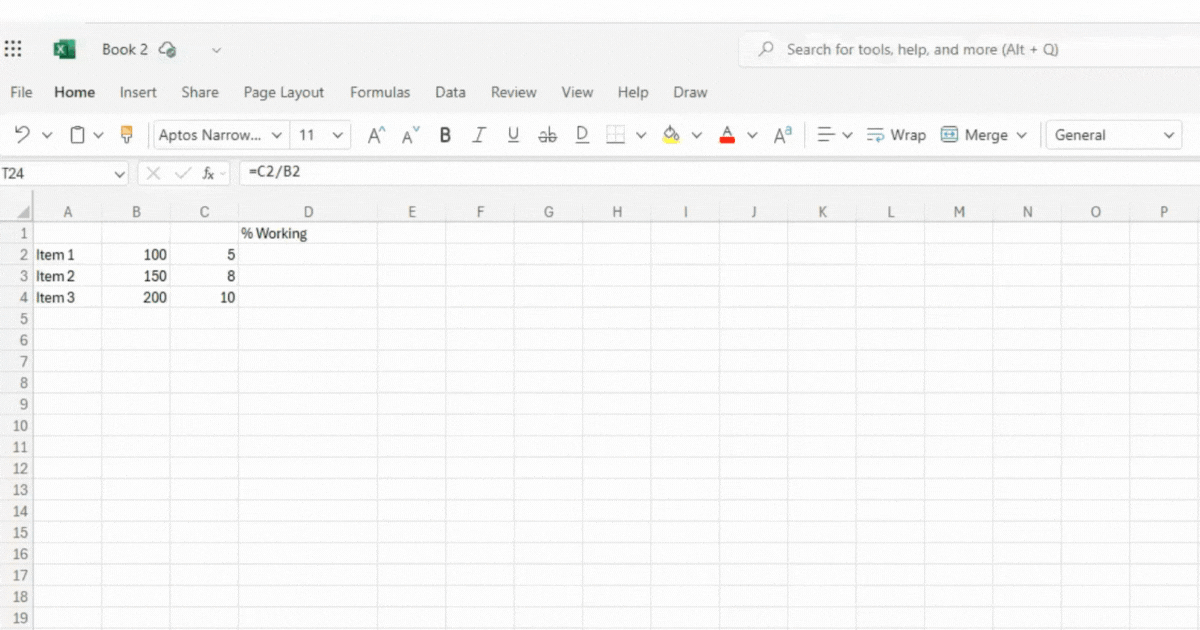Click the Insert Function (fx) icon
The width and height of the screenshot is (1200, 630).
point(207,172)
